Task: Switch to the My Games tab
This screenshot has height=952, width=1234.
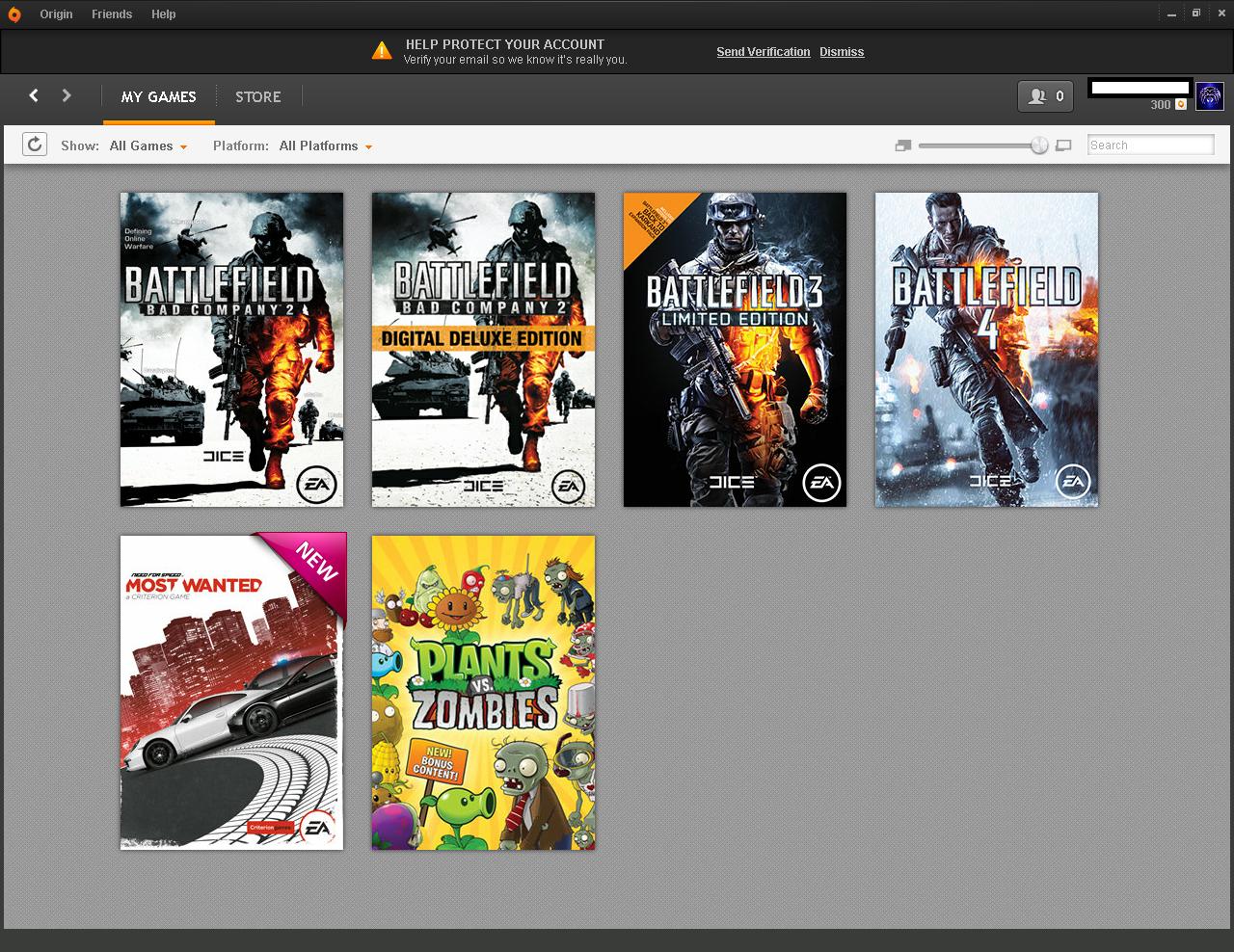Action: (159, 96)
